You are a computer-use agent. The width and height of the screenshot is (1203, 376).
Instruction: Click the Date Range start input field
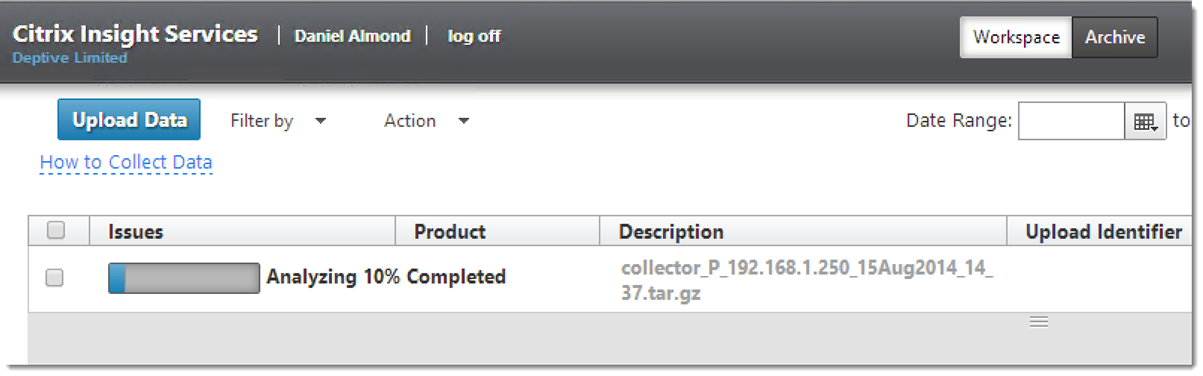(1072, 121)
